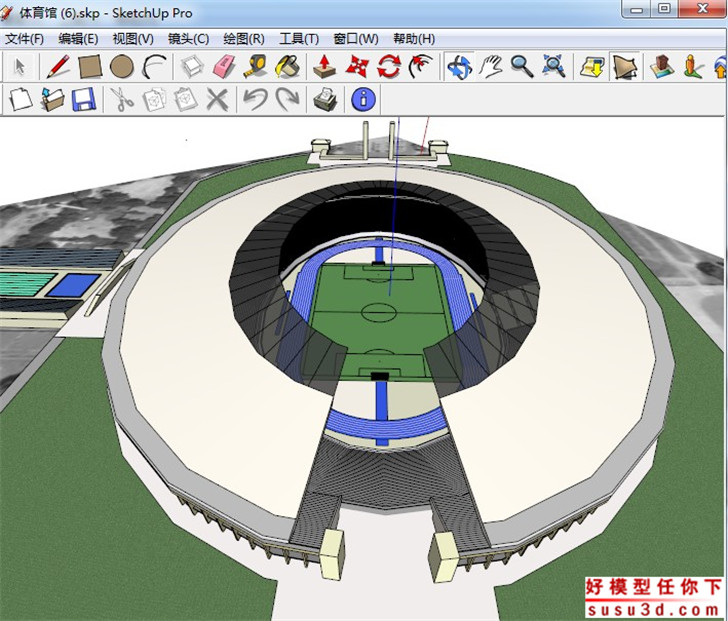The width and height of the screenshot is (728, 621).
Task: Create a new file with New icon
Action: point(21,99)
